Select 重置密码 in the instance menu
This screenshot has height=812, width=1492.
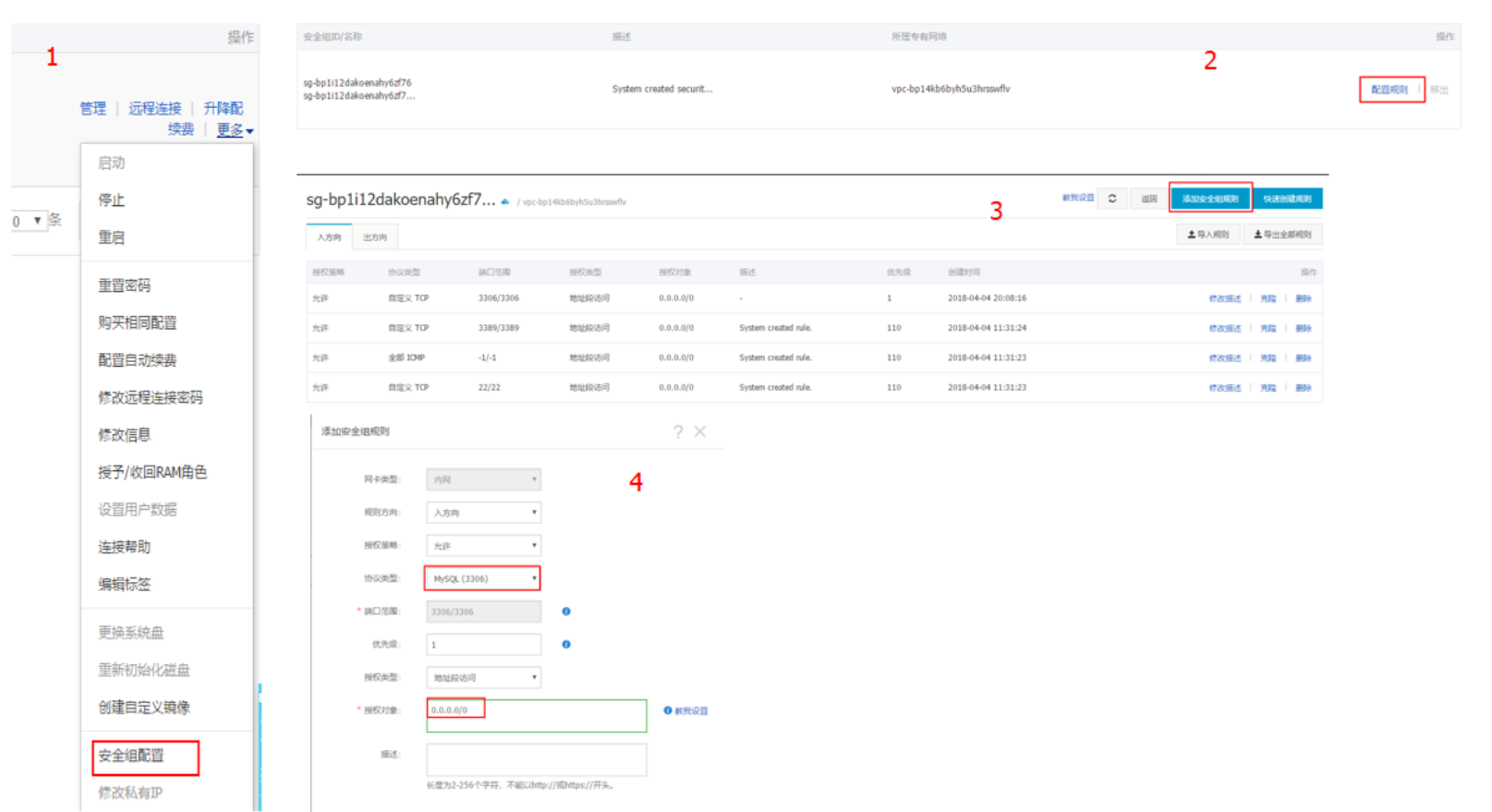point(125,285)
